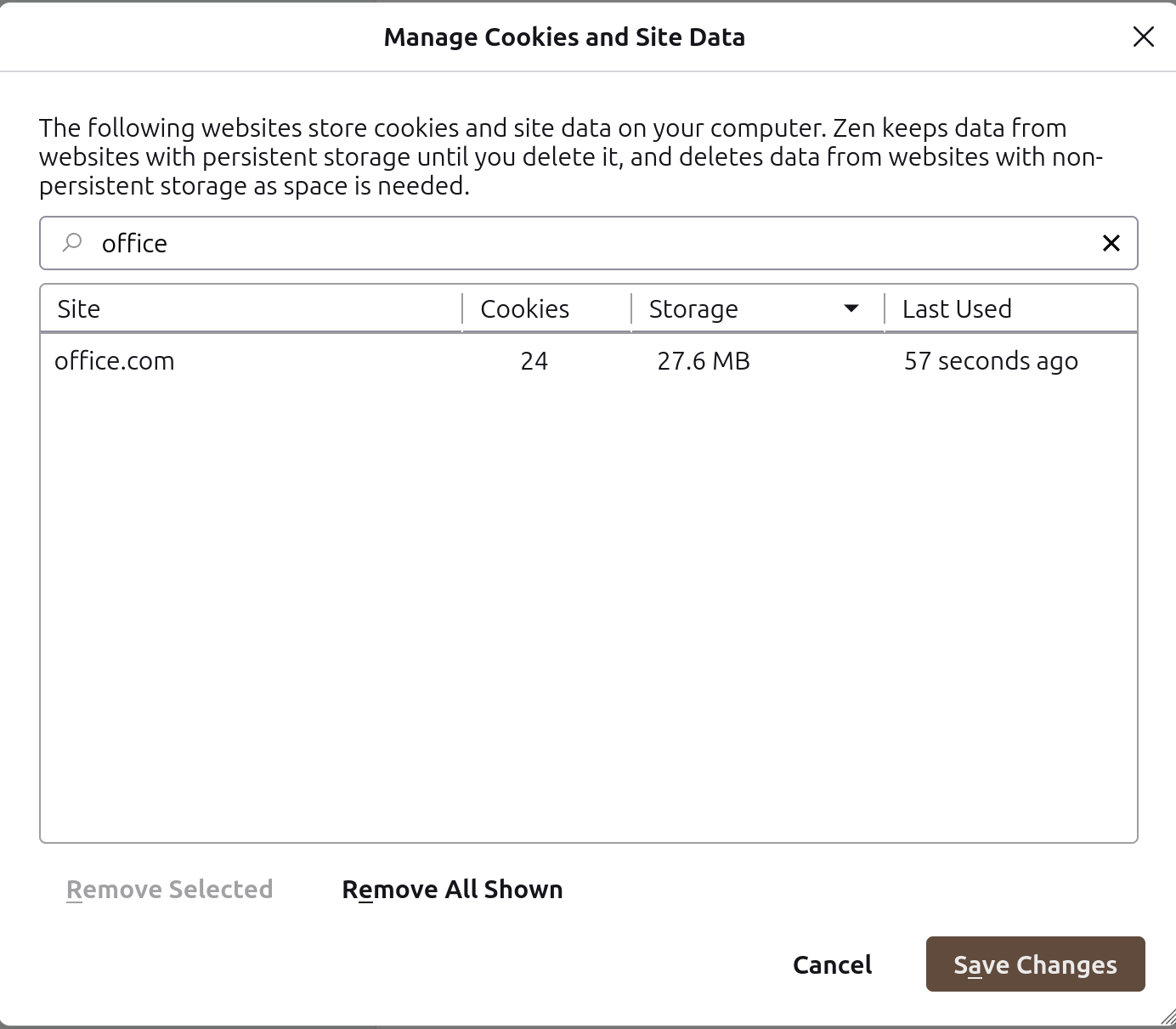The width and height of the screenshot is (1176, 1029).
Task: Click the '57 seconds ago' last used value
Action: [991, 361]
